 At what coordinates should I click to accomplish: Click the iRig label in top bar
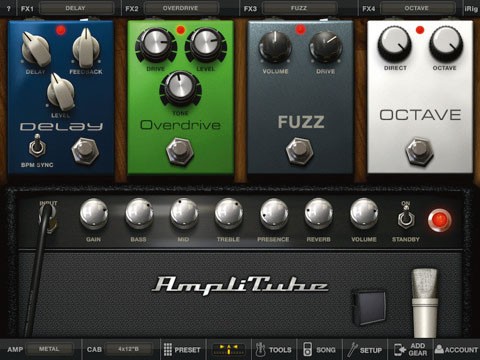tap(471, 9)
